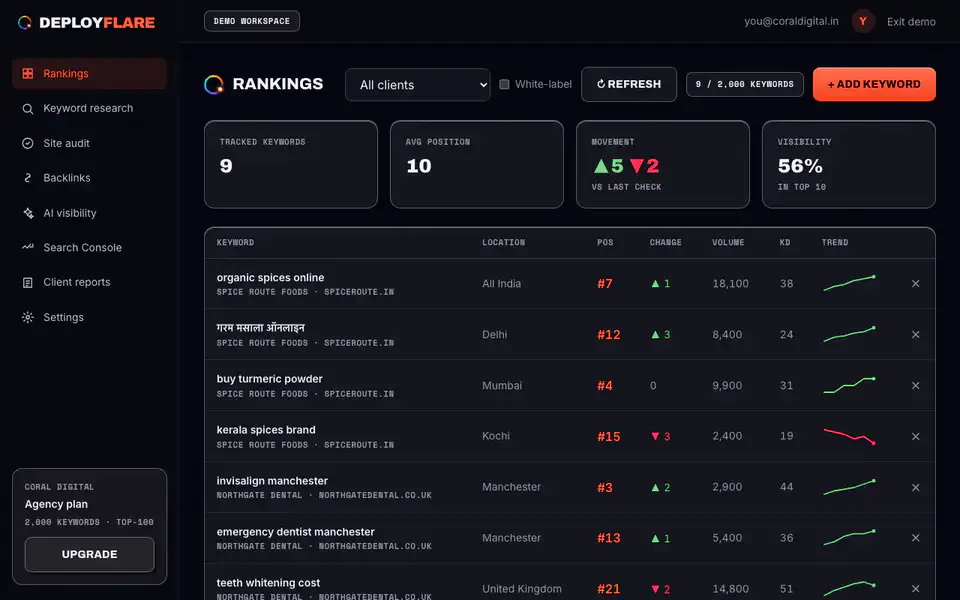Click the Demo Workspace badge
This screenshot has height=600, width=960.
[x=252, y=21]
